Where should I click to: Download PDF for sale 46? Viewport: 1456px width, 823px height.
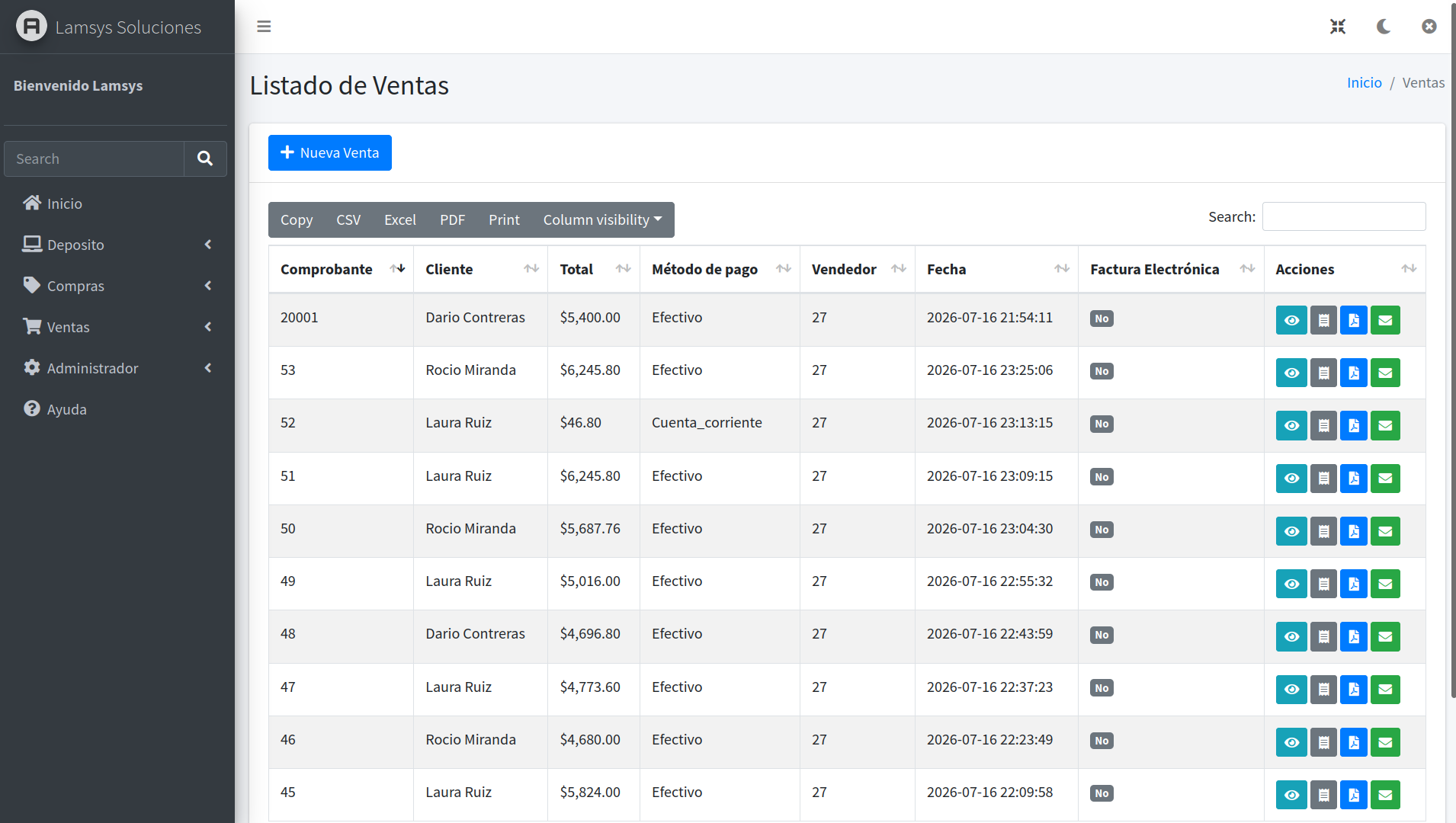1354,742
